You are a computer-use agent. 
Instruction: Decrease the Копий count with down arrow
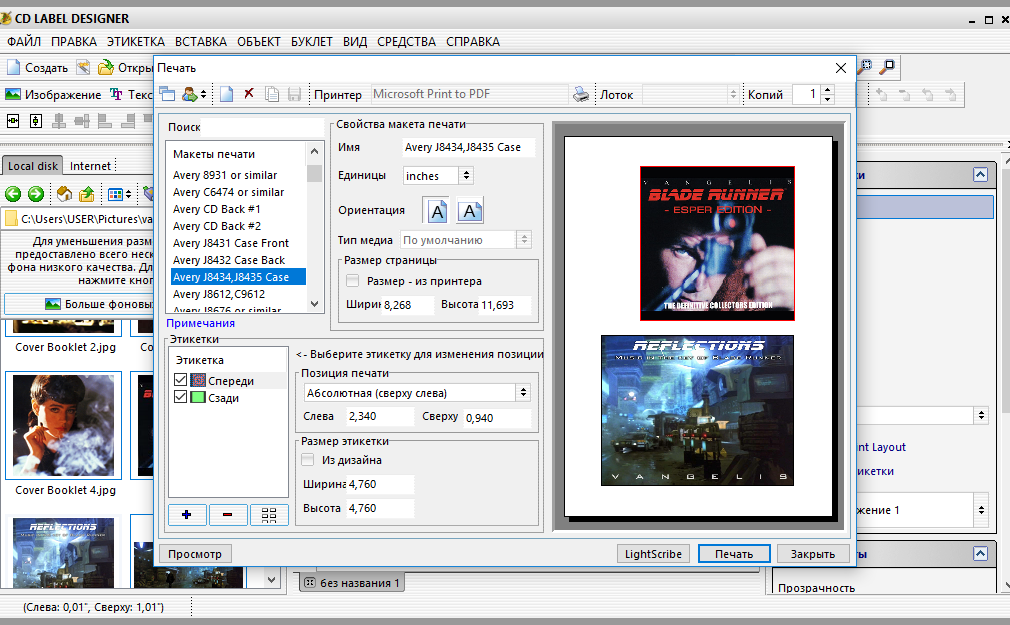pyautogui.click(x=828, y=99)
